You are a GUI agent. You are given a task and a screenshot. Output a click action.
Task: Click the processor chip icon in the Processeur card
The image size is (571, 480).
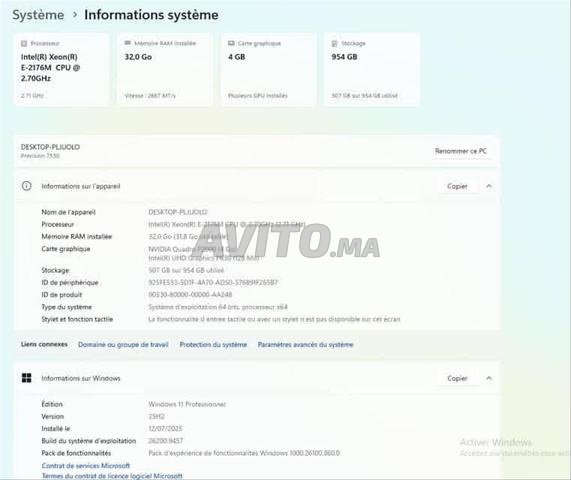(x=24, y=43)
